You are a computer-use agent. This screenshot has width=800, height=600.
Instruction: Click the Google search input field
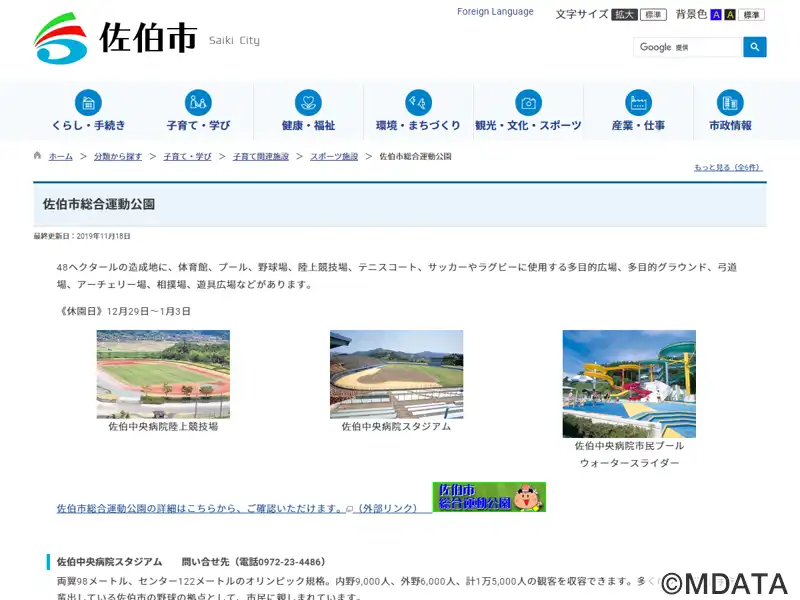point(688,47)
